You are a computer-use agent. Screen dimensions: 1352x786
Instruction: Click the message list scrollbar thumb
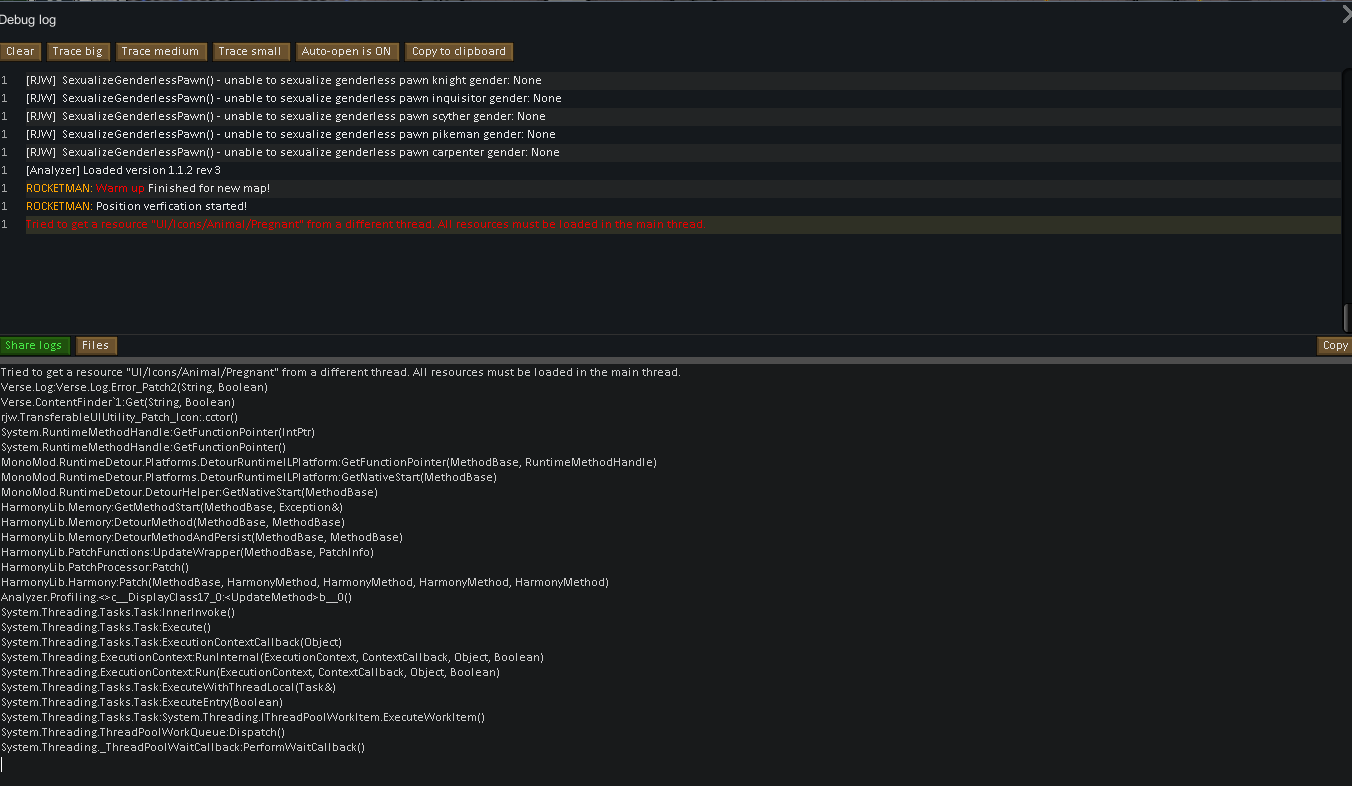pos(1346,318)
